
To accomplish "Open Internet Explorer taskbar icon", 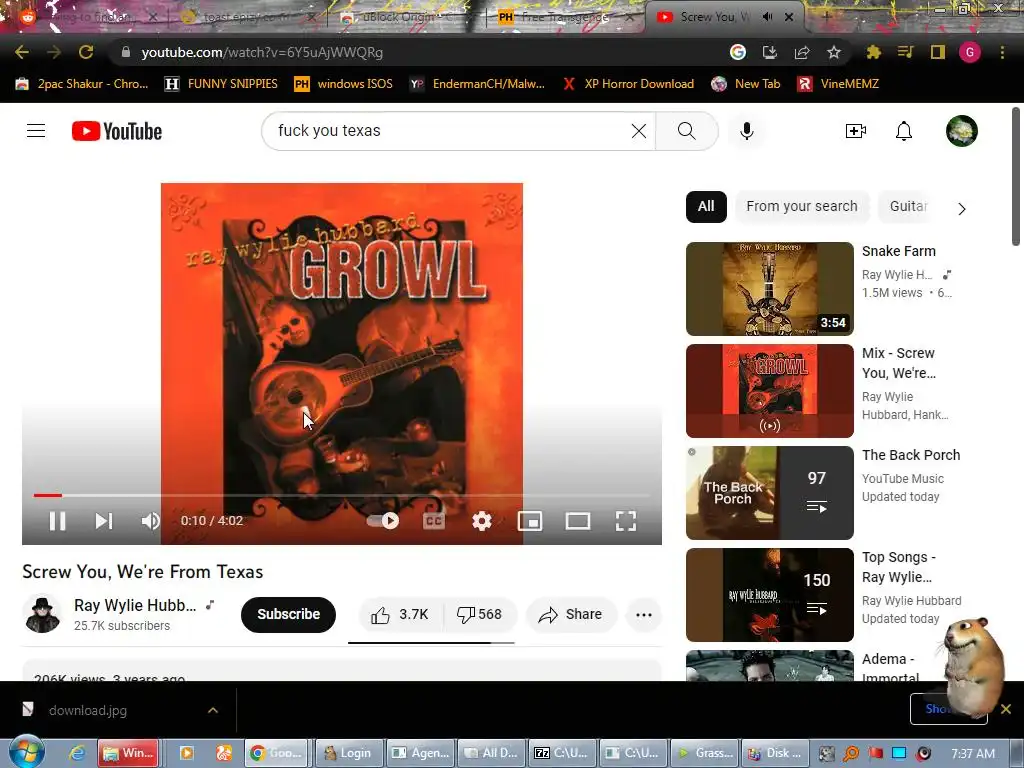I will [x=77, y=753].
